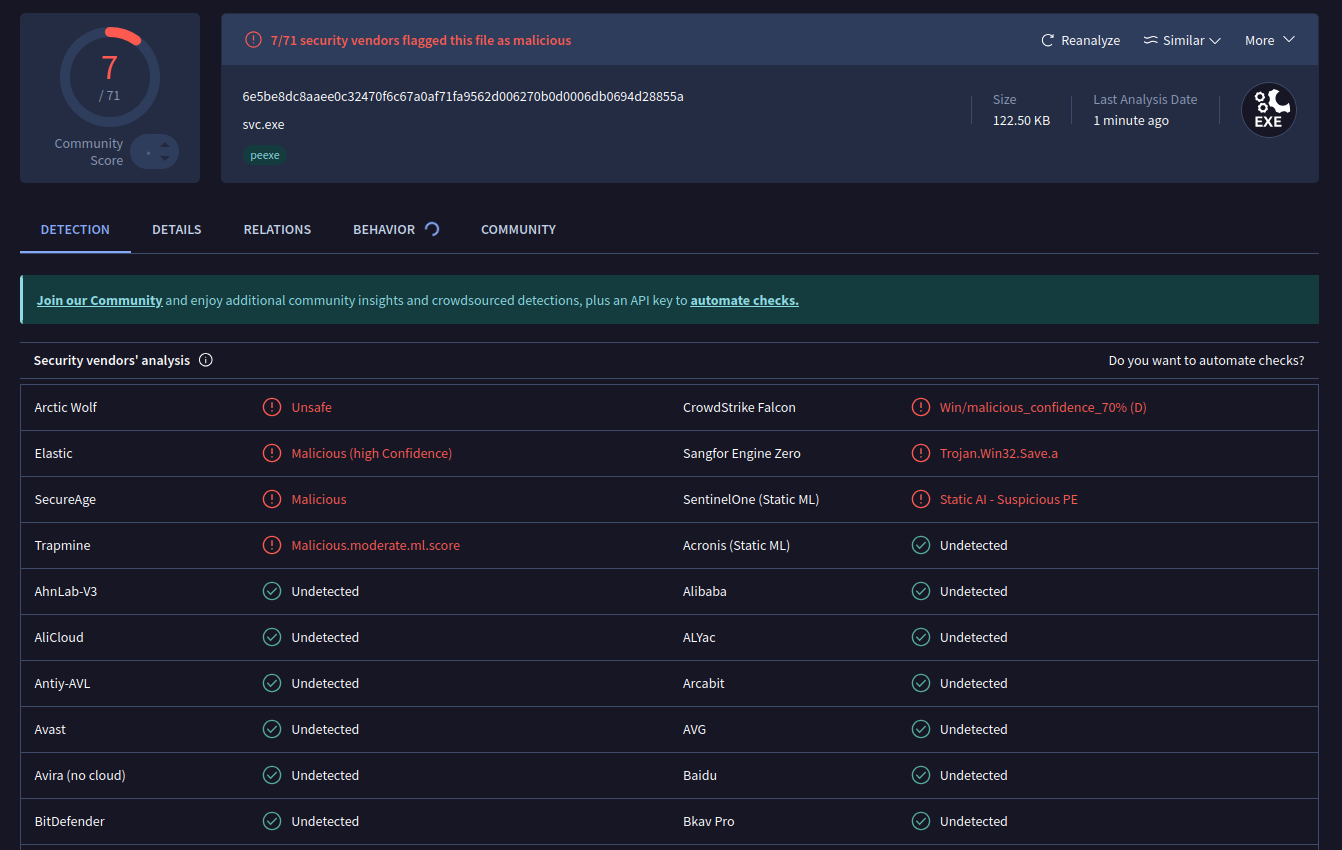Open the Relations tab
This screenshot has width=1342, height=850.
tap(277, 229)
